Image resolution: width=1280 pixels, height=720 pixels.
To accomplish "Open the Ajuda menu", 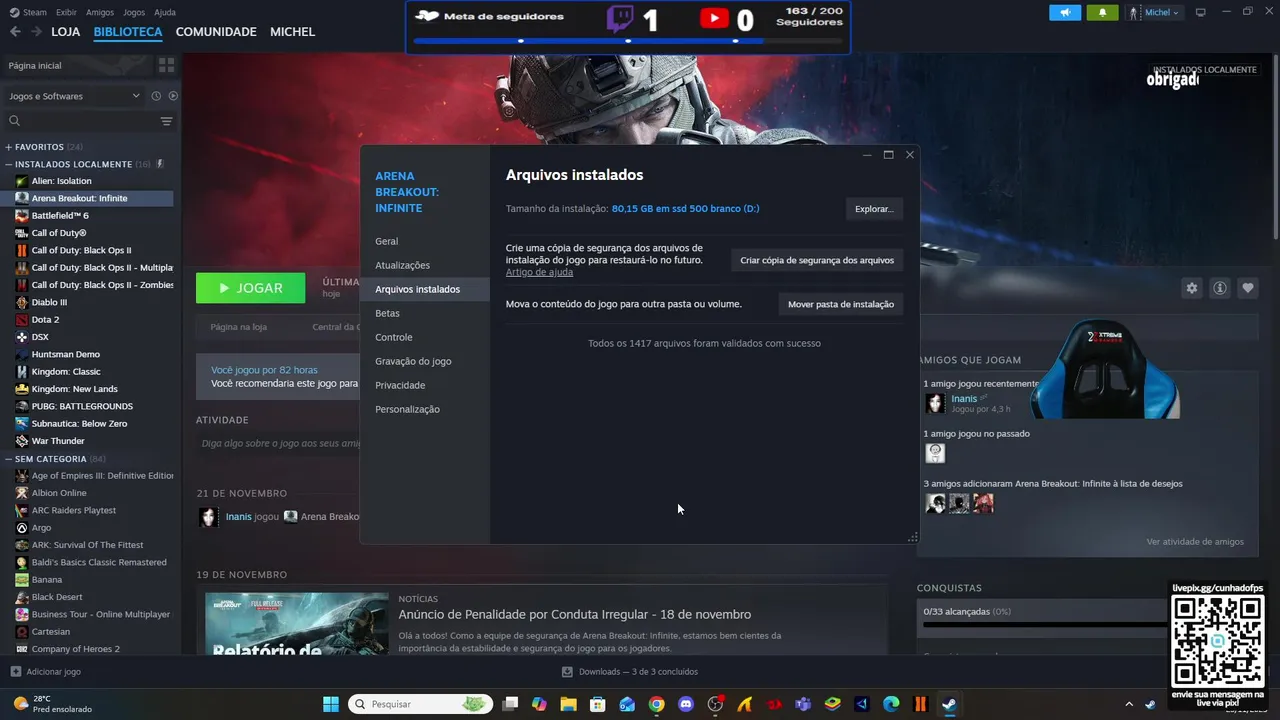I will pyautogui.click(x=165, y=12).
